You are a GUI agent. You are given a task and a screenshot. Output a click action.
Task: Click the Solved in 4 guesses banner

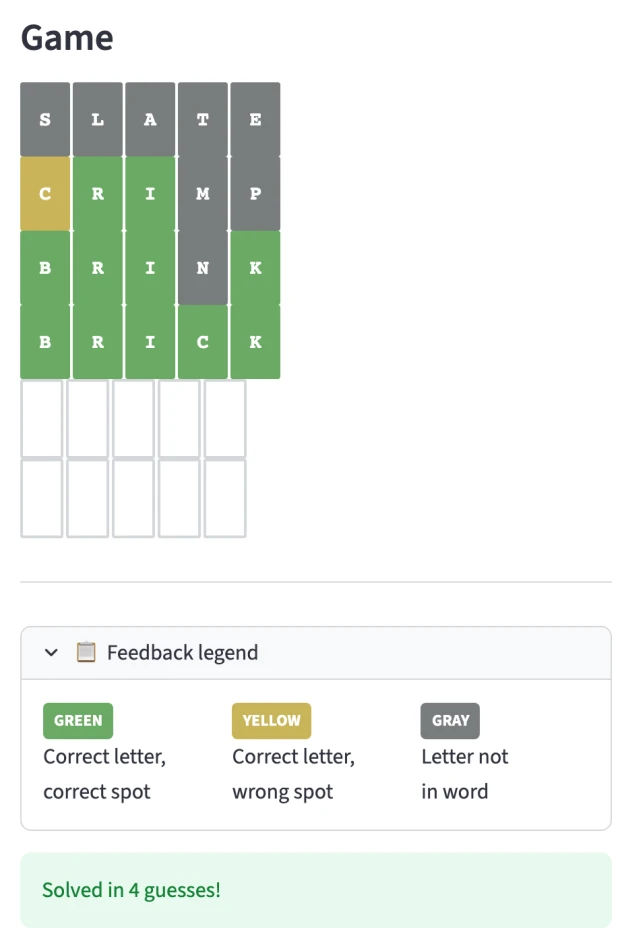[x=315, y=890]
